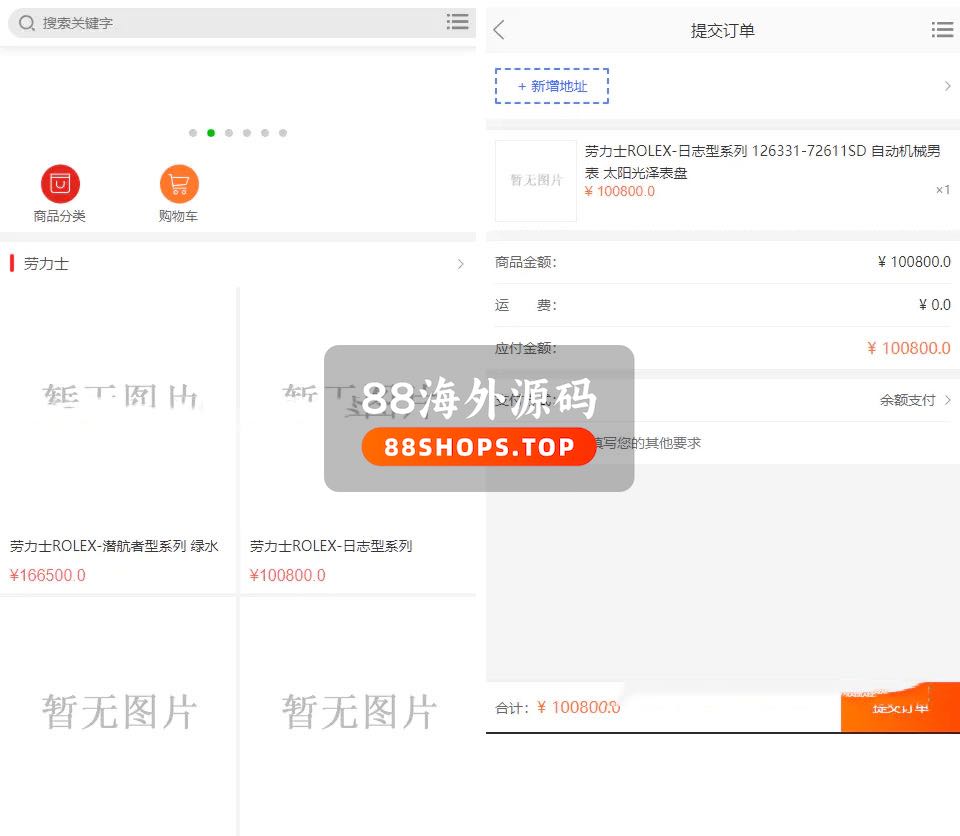Select the third carousel indicator dot
This screenshot has height=836, width=960.
click(229, 133)
